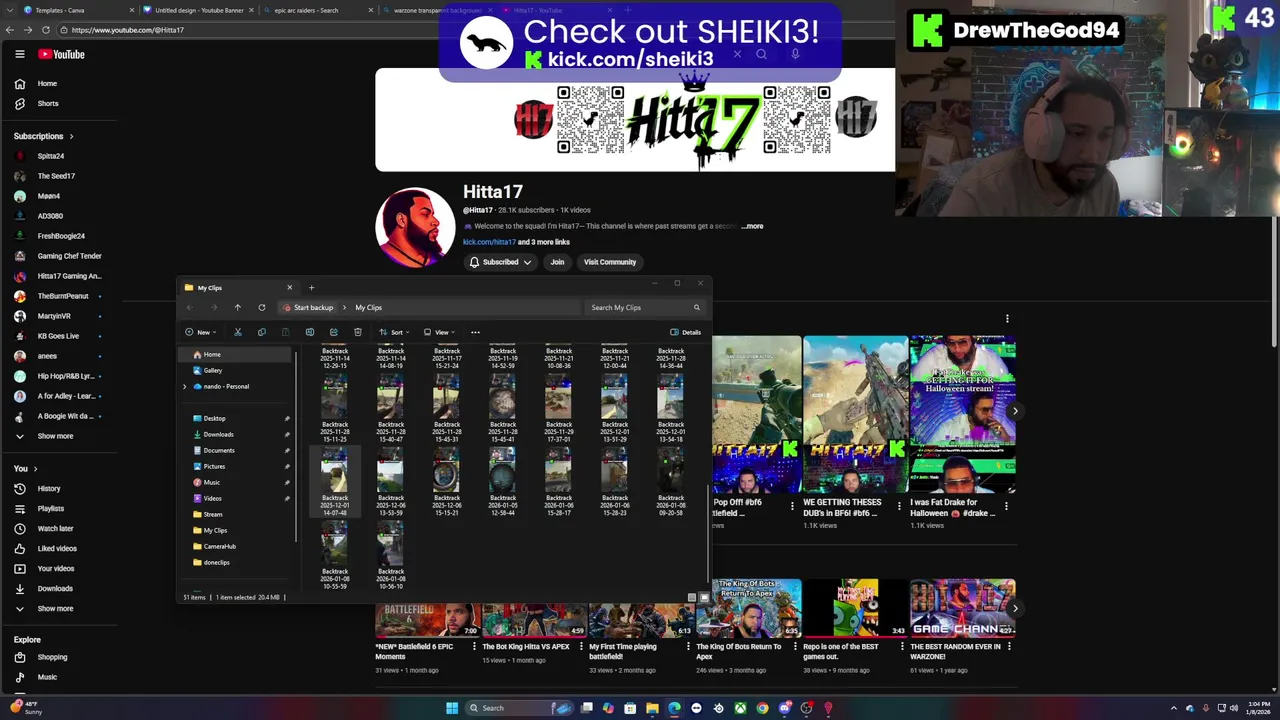Open the YouTube hamburger guide menu

click(x=19, y=55)
